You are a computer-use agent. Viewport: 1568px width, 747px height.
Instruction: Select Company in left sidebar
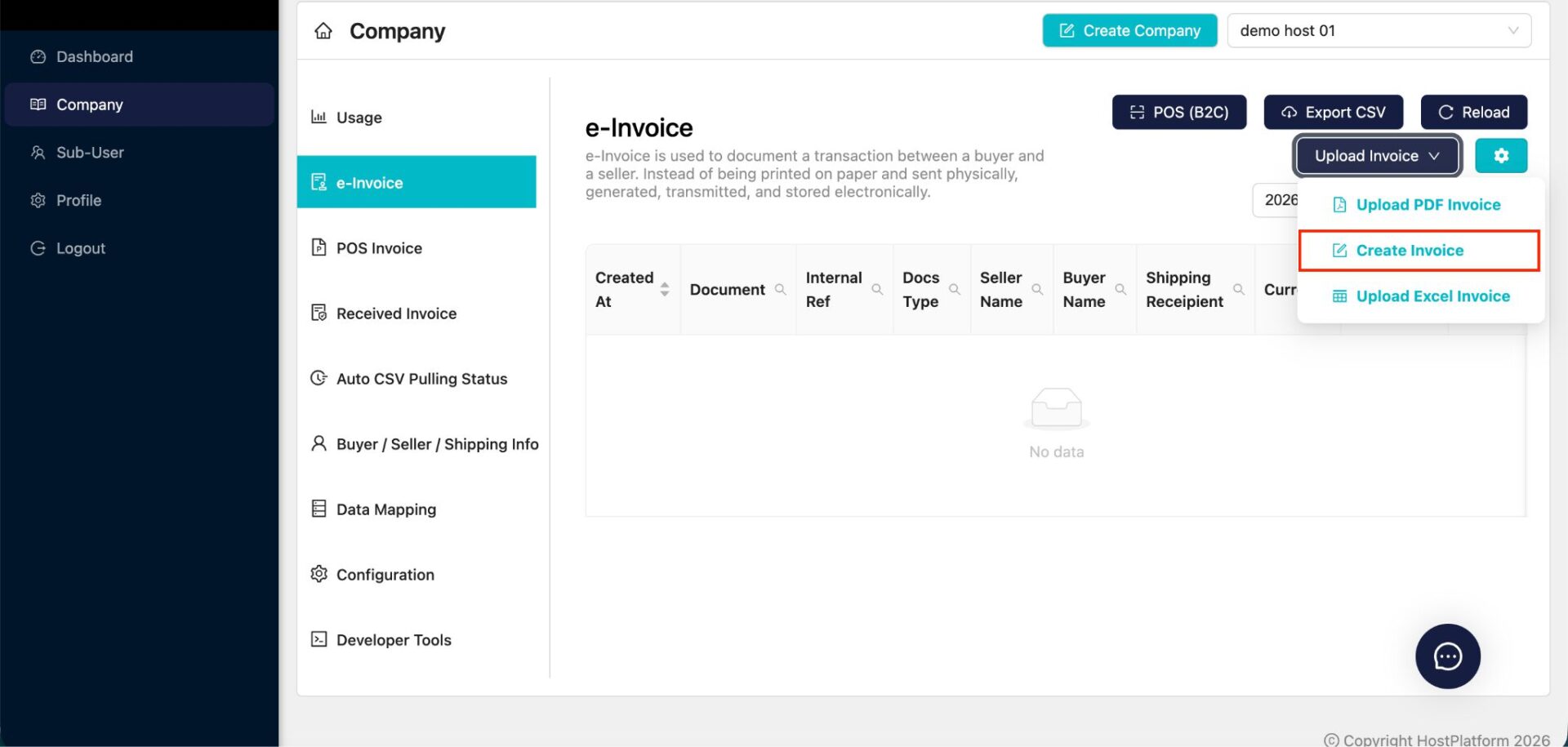coord(139,104)
